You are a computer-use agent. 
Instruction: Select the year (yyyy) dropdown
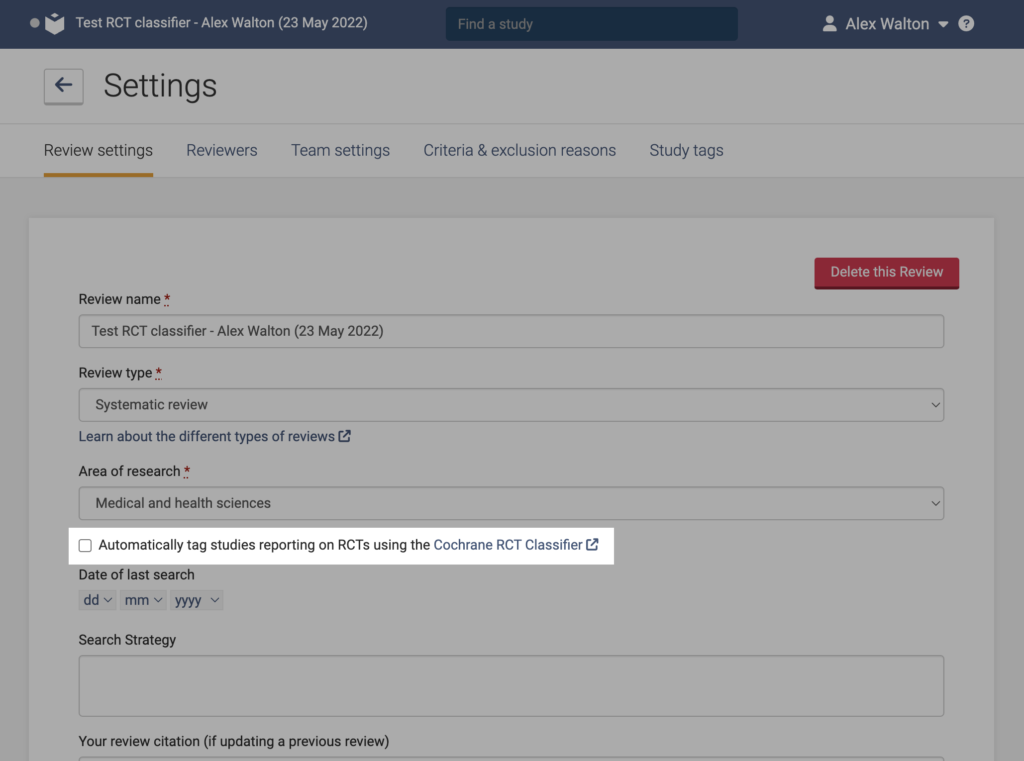click(197, 600)
